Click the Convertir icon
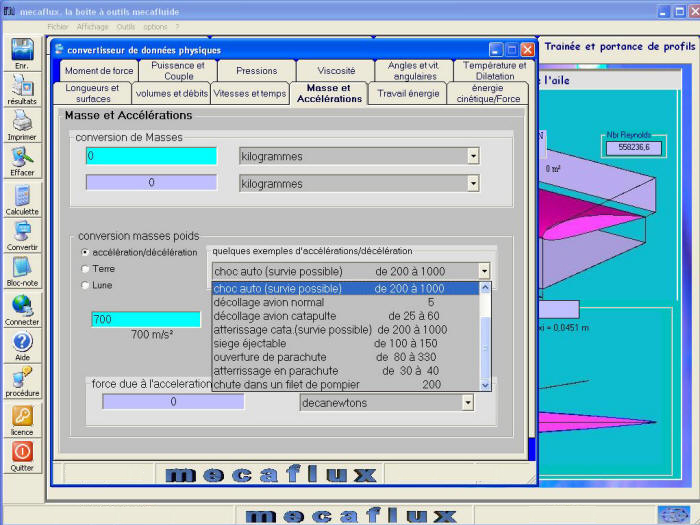 point(22,234)
